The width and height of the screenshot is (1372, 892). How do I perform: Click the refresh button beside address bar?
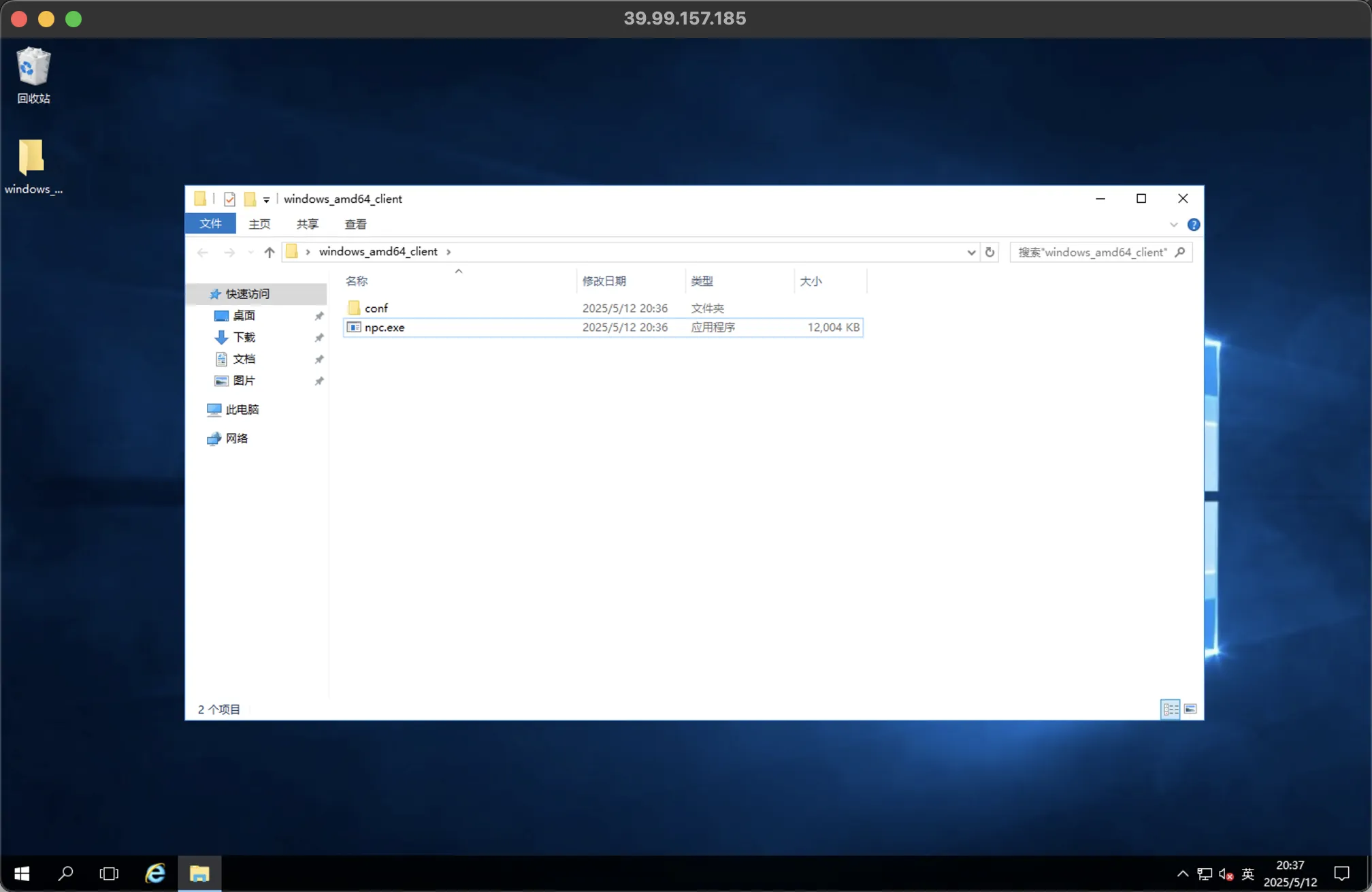pyautogui.click(x=990, y=252)
